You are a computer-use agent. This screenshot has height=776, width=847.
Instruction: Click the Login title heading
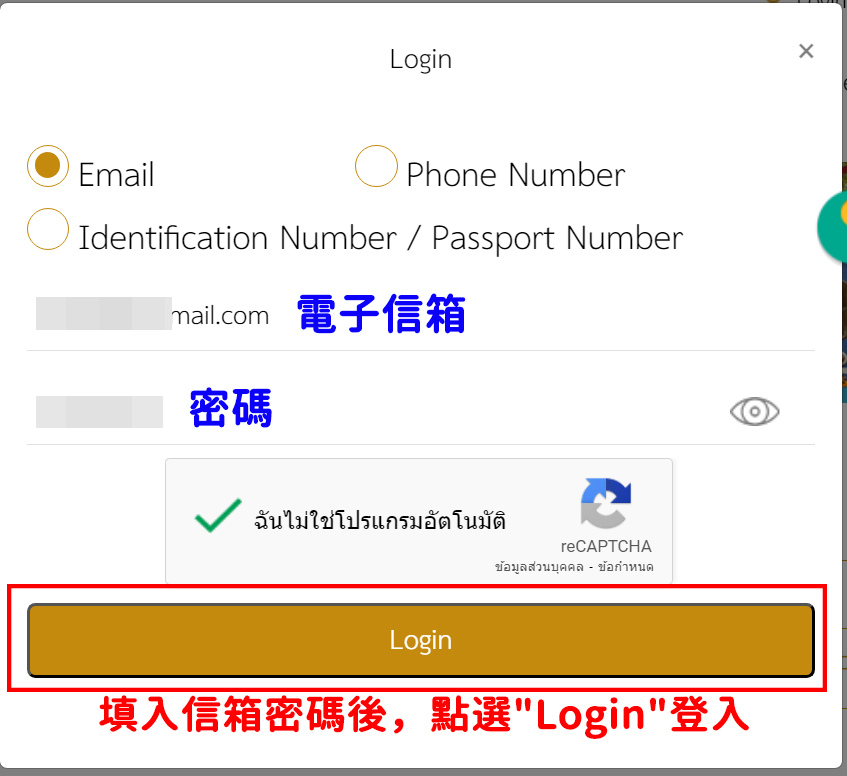pyautogui.click(x=421, y=59)
